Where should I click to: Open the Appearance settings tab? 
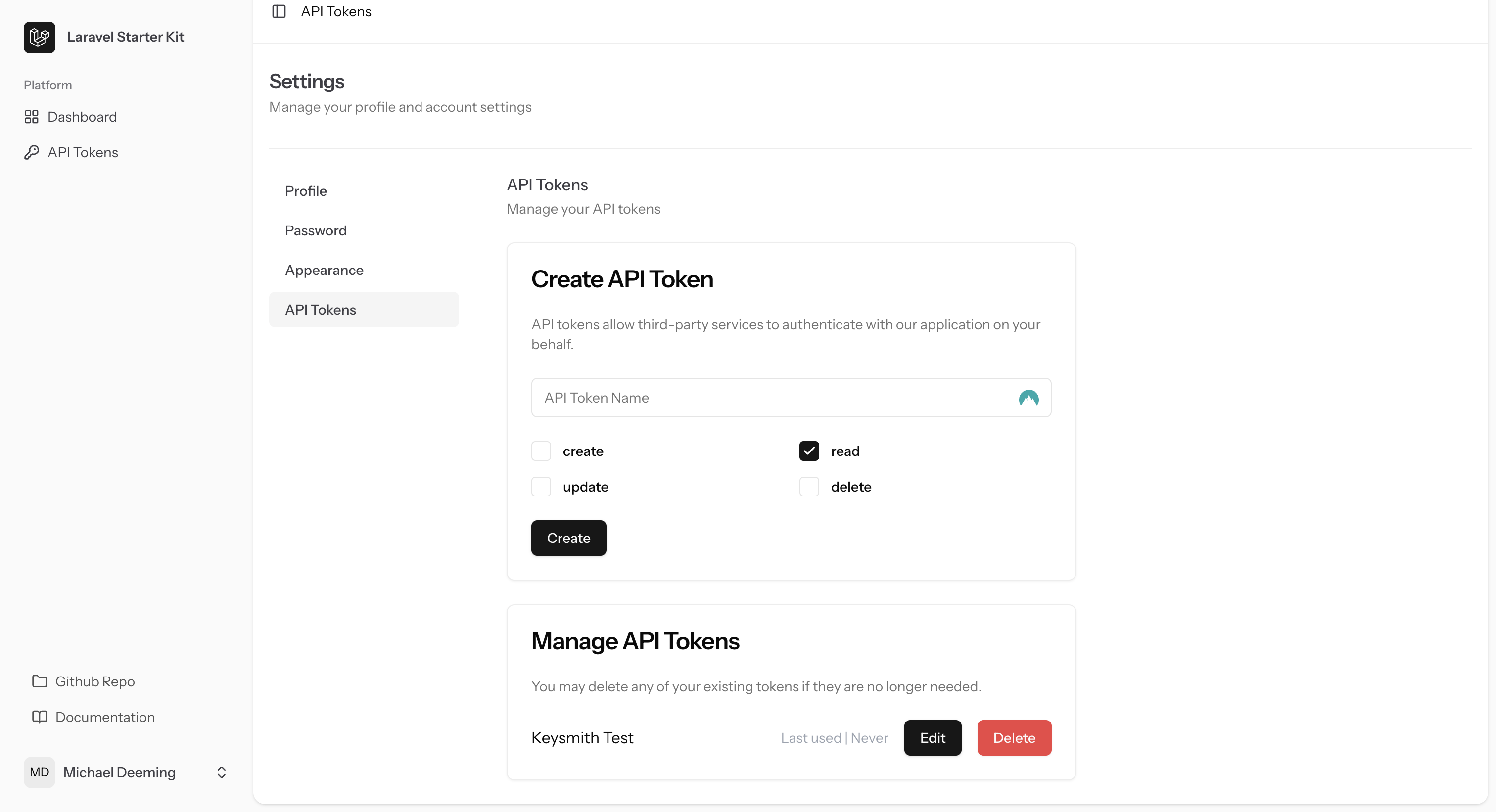(324, 270)
